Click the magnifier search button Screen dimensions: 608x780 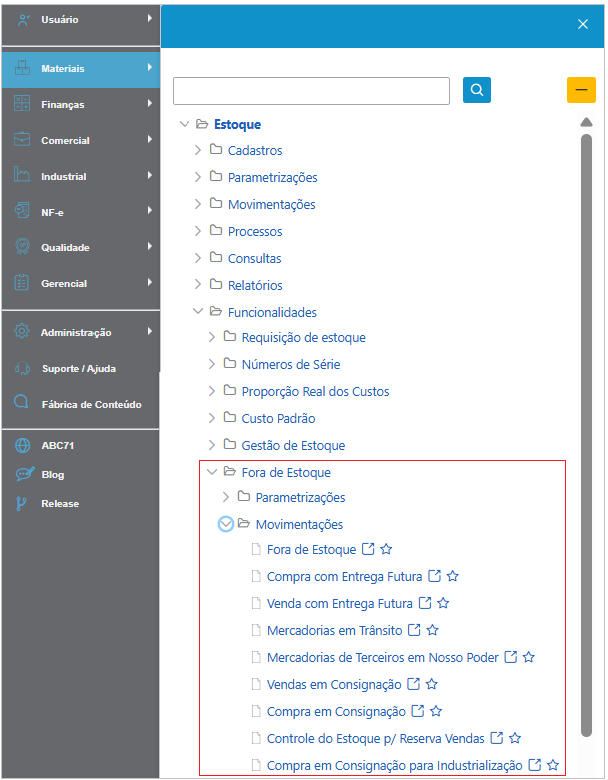477,90
